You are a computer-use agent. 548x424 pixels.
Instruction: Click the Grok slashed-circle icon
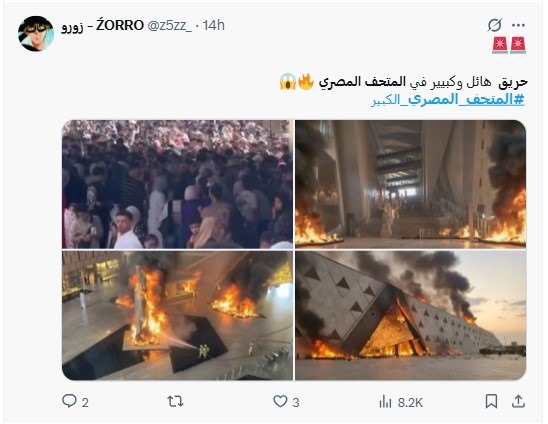[x=495, y=25]
